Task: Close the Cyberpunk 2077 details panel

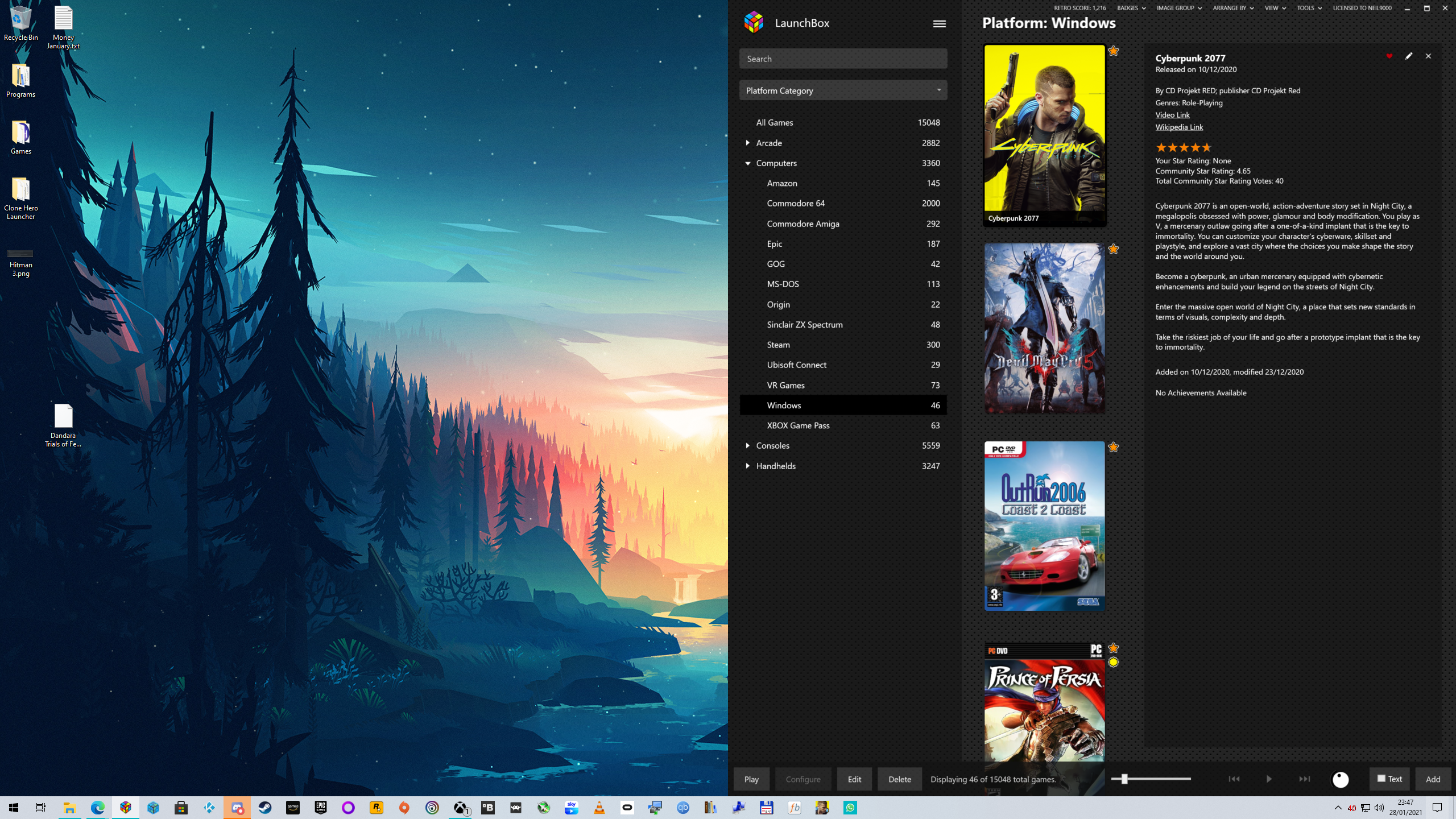Action: [x=1428, y=56]
